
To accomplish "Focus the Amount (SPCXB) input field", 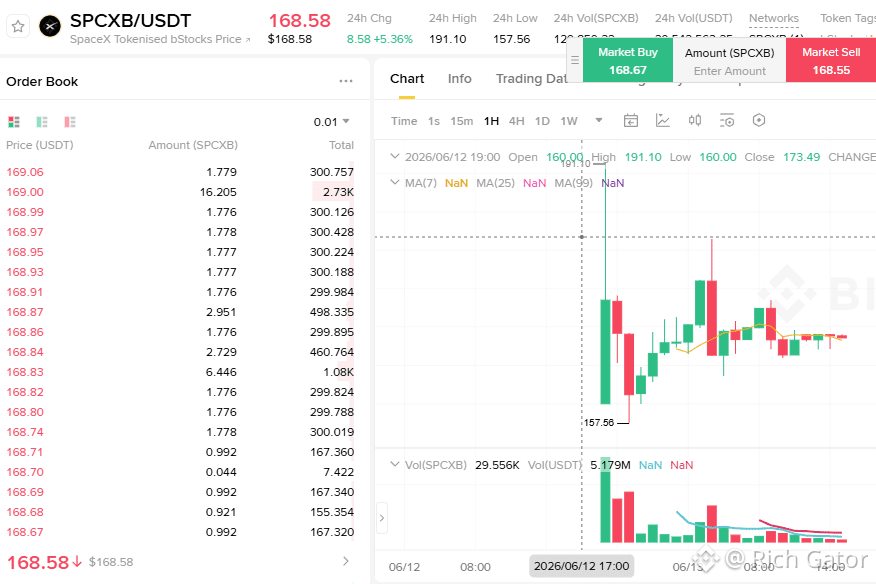I will [729, 71].
